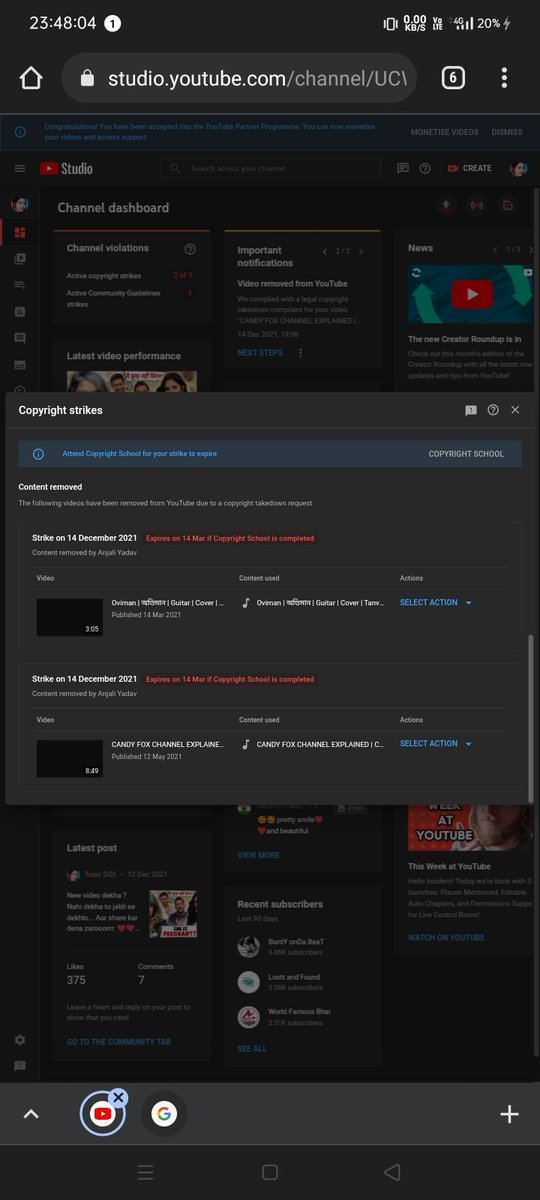Viewport: 540px width, 1200px height.
Task: Play the News Creator Roundup video thumbnail
Action: pyautogui.click(x=470, y=294)
